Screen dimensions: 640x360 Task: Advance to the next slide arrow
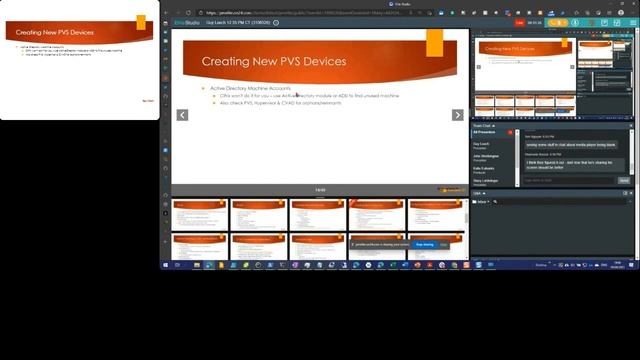[x=458, y=115]
